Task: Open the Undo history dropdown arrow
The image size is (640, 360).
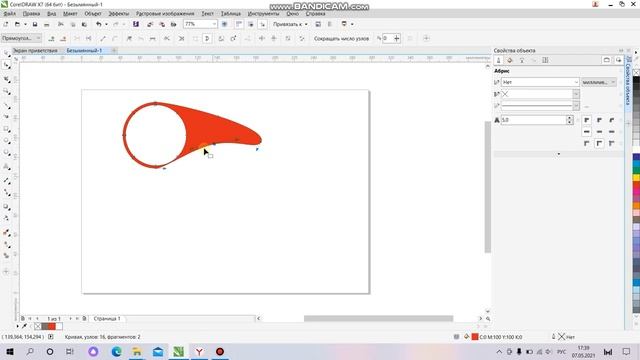Action: pyautogui.click(x=107, y=24)
